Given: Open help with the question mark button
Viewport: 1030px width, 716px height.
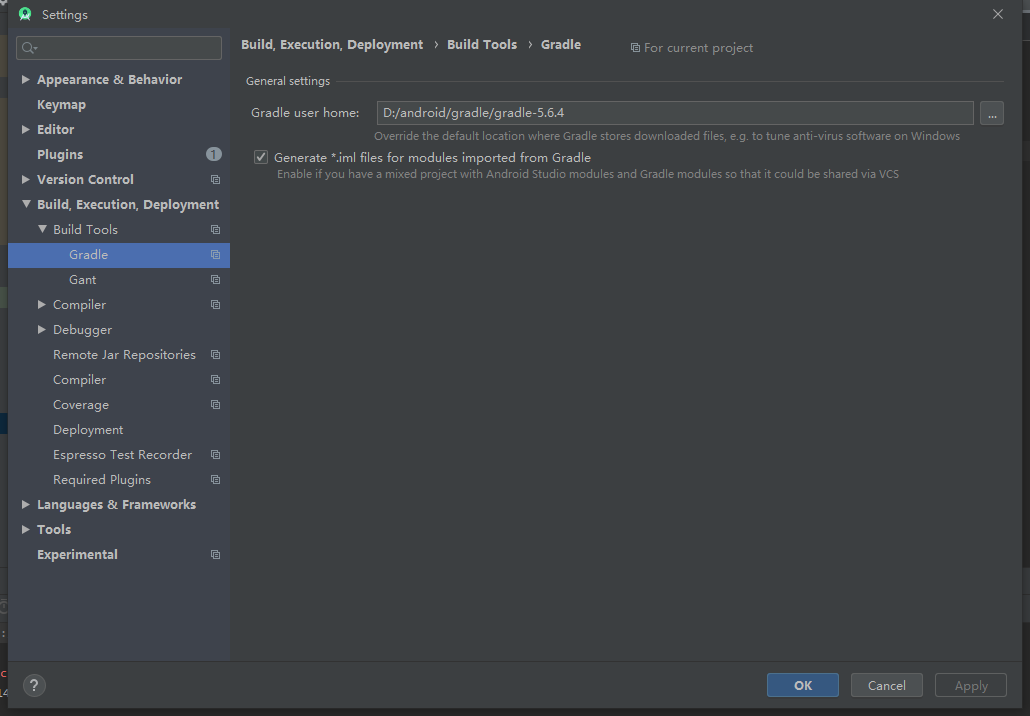Looking at the screenshot, I should click(x=34, y=686).
